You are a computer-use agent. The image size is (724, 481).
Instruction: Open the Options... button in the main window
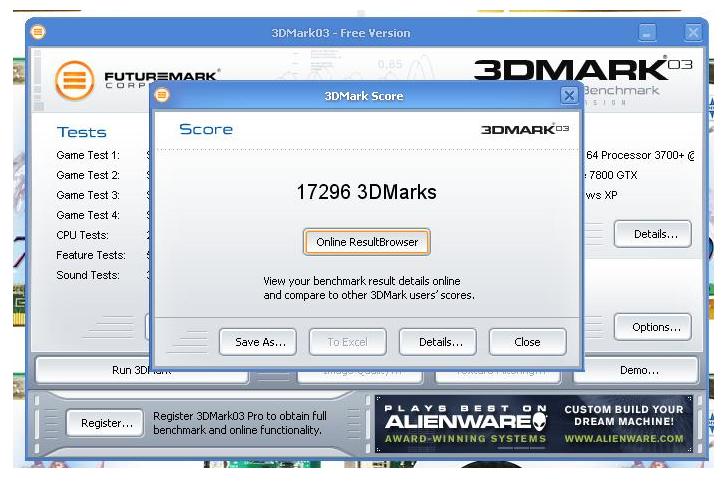tap(653, 327)
